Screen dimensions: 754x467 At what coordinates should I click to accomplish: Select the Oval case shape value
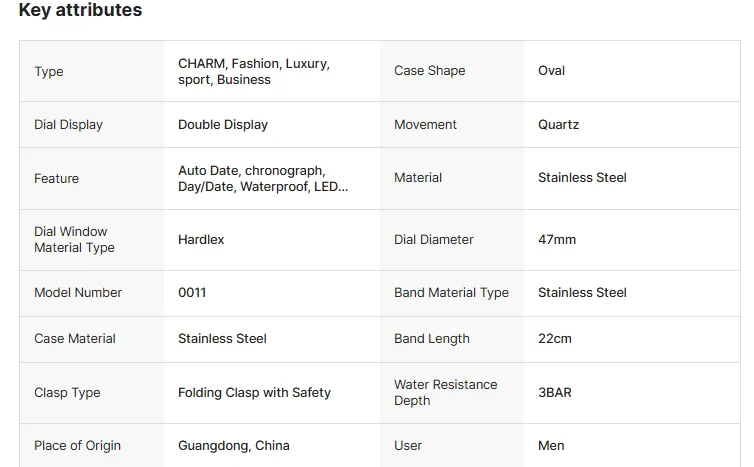[x=551, y=71]
